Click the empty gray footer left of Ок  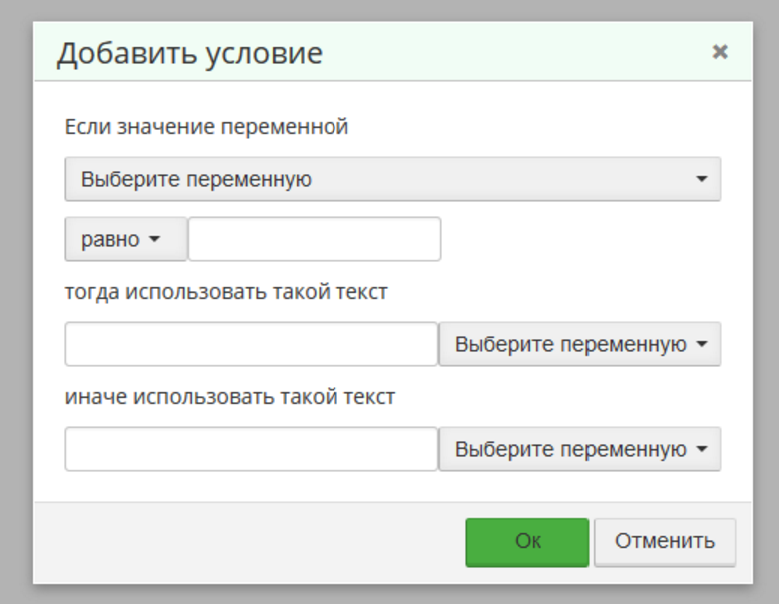[x=250, y=542]
